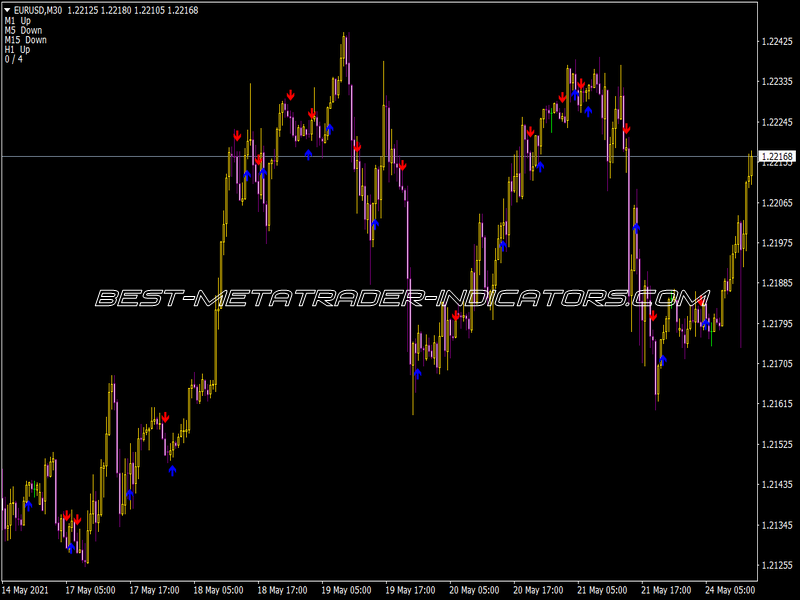
Task: Click the current price tag 1.22168
Action: [x=777, y=156]
